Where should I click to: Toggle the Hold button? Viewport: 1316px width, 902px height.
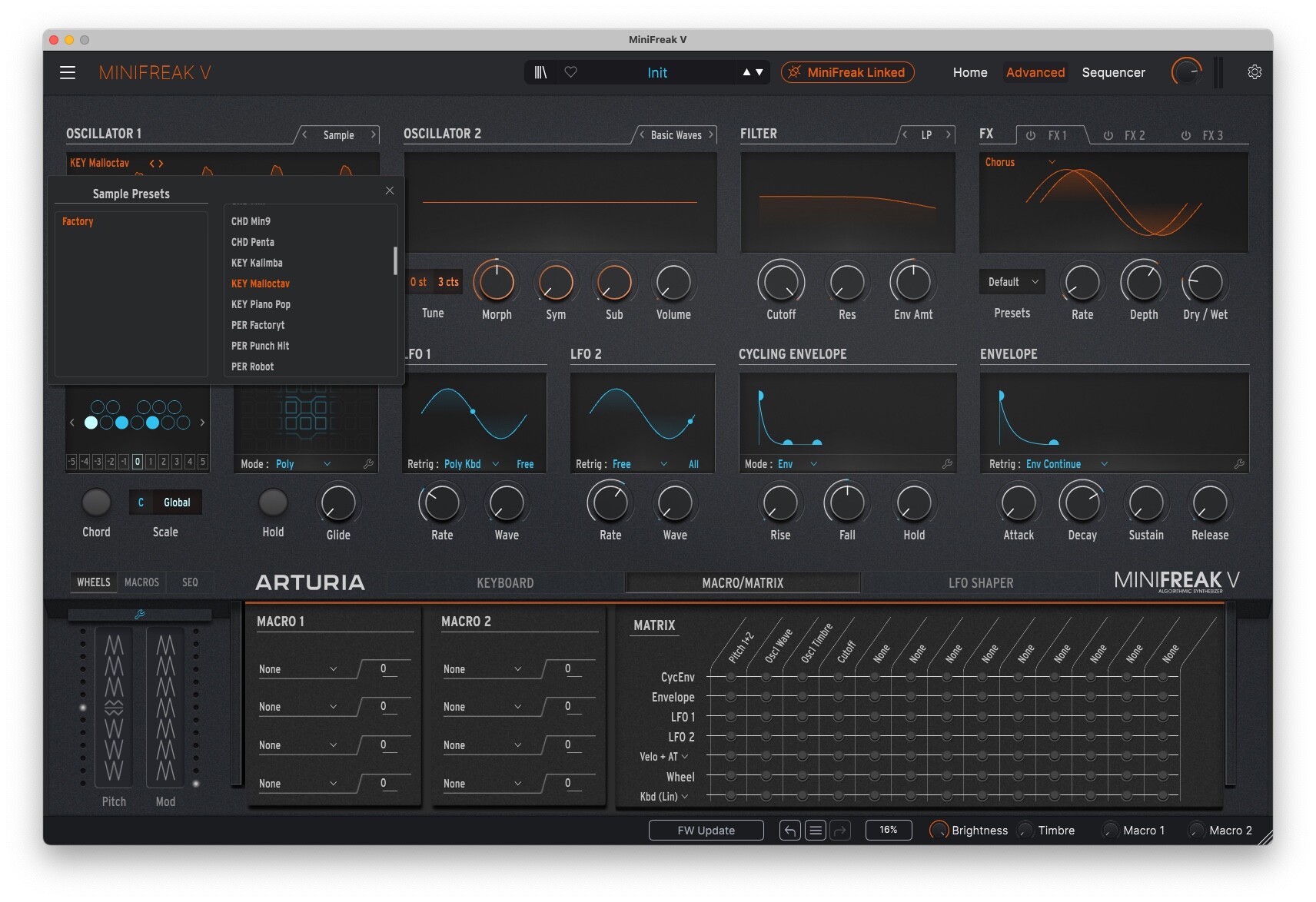[x=273, y=502]
